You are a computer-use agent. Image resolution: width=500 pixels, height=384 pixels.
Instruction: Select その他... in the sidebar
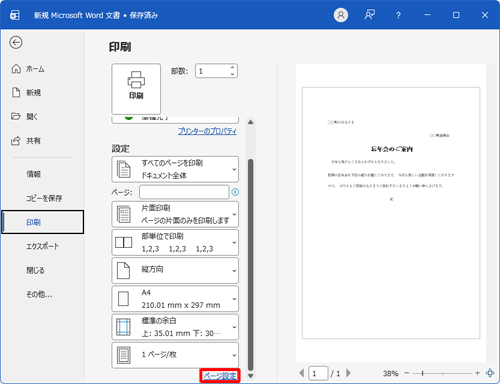coord(42,294)
